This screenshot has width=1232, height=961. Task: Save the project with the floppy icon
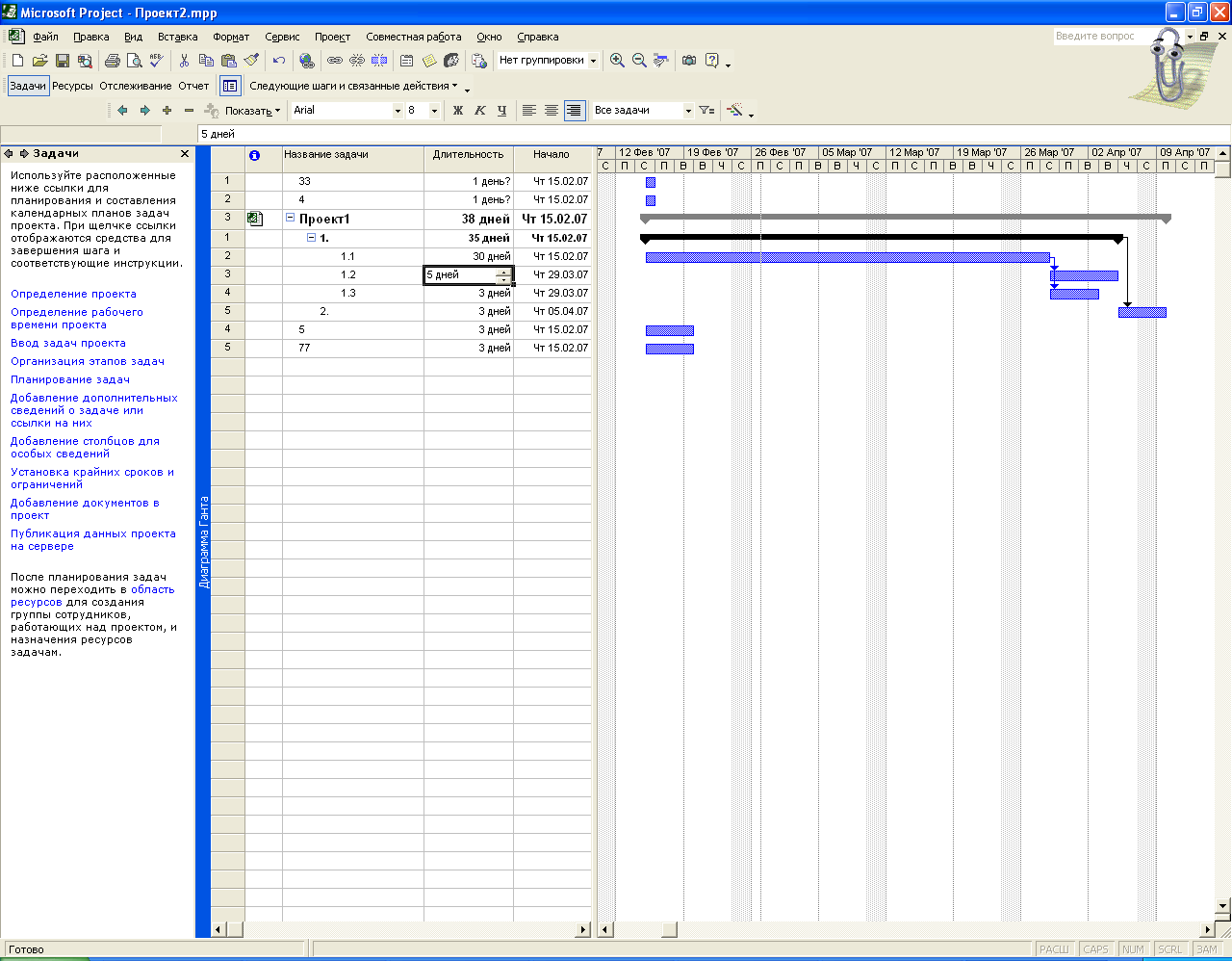coord(62,61)
